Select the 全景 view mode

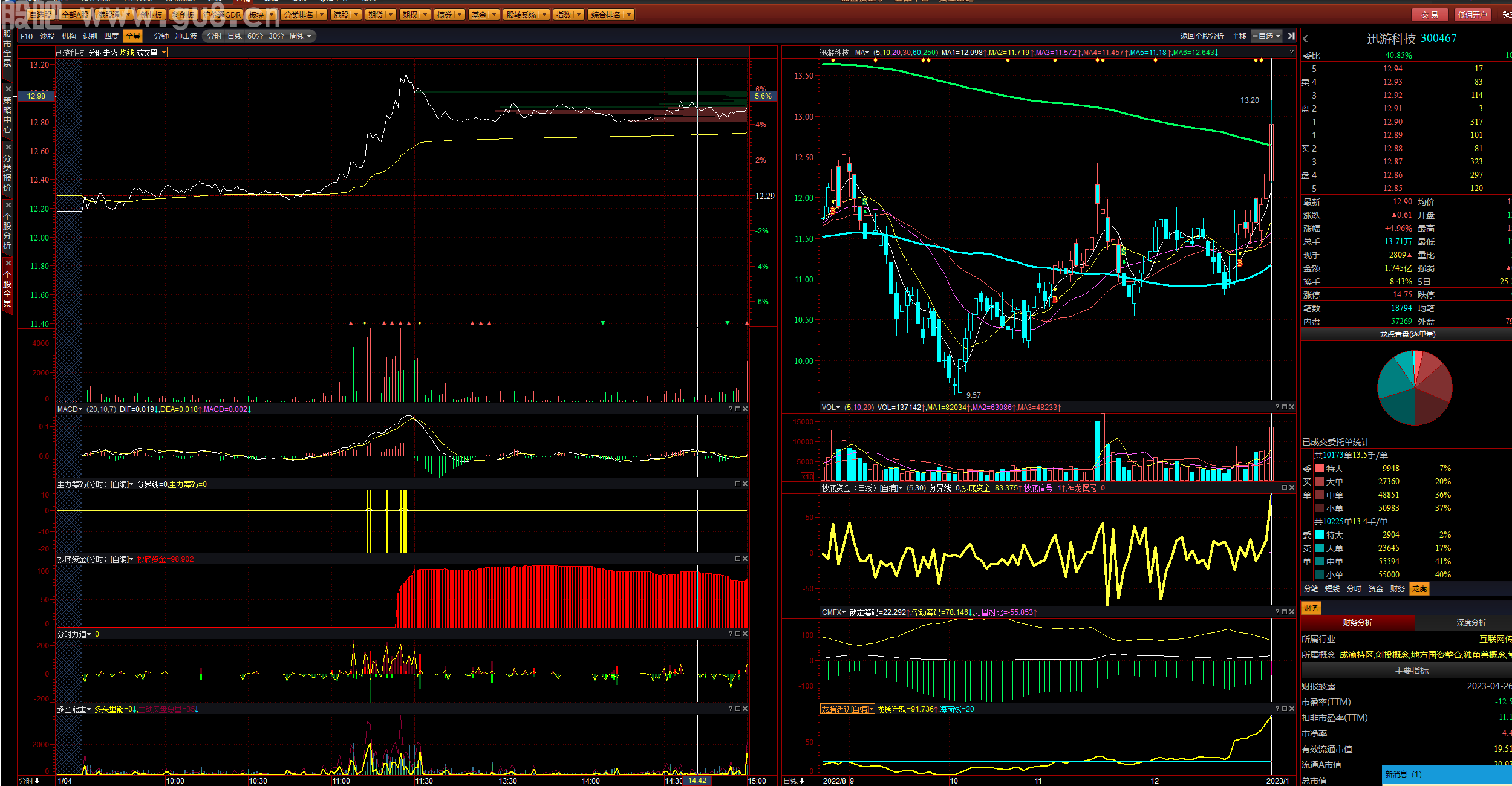(133, 36)
